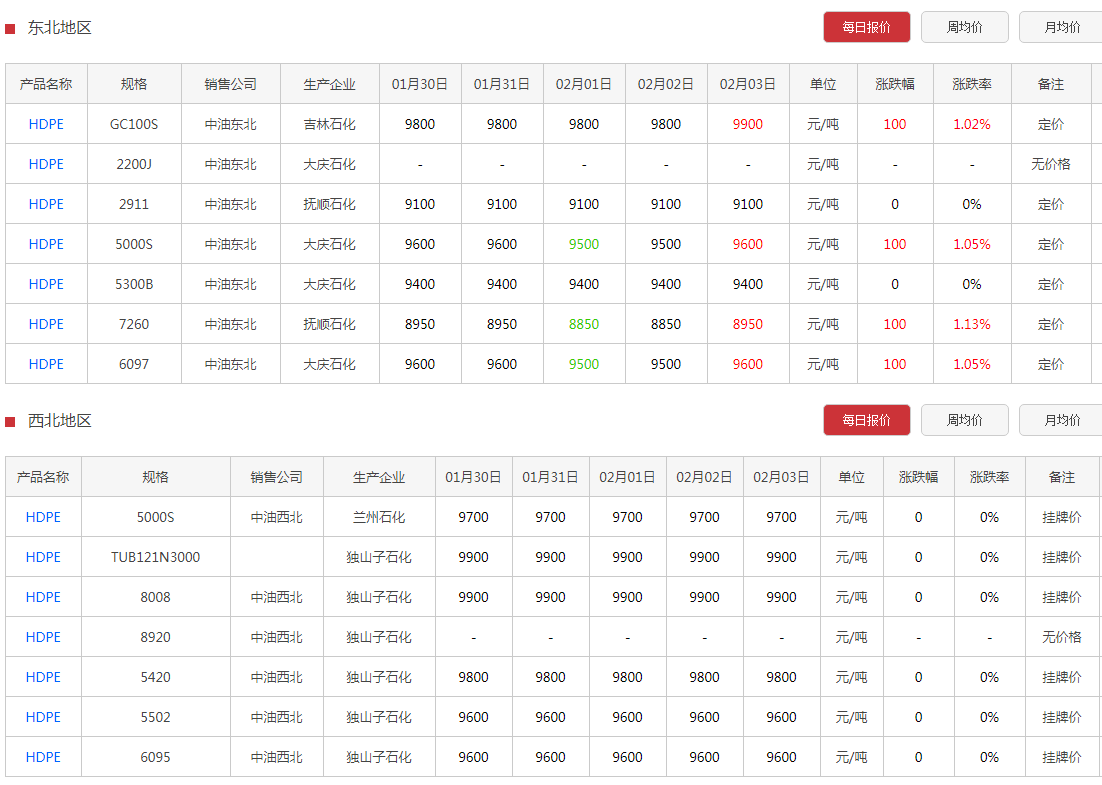The image size is (1102, 785).
Task: Click red 9900 price in GC100S row
Action: coord(748,124)
